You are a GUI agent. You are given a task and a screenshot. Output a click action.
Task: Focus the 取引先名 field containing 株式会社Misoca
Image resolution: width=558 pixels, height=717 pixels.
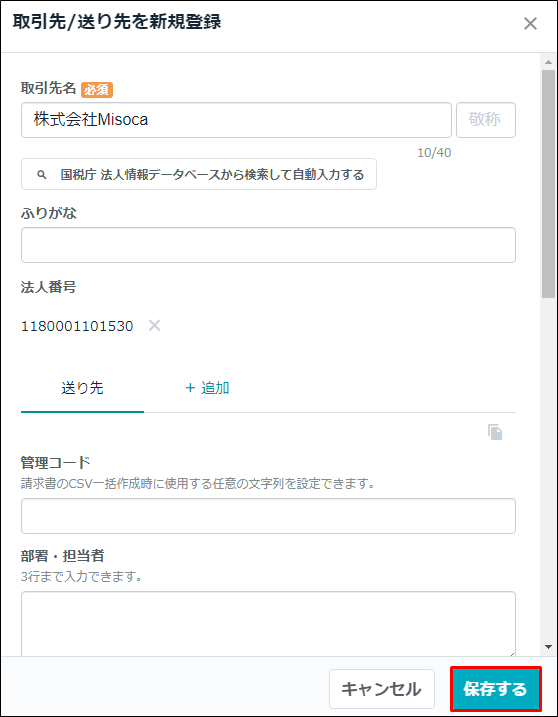pos(236,120)
